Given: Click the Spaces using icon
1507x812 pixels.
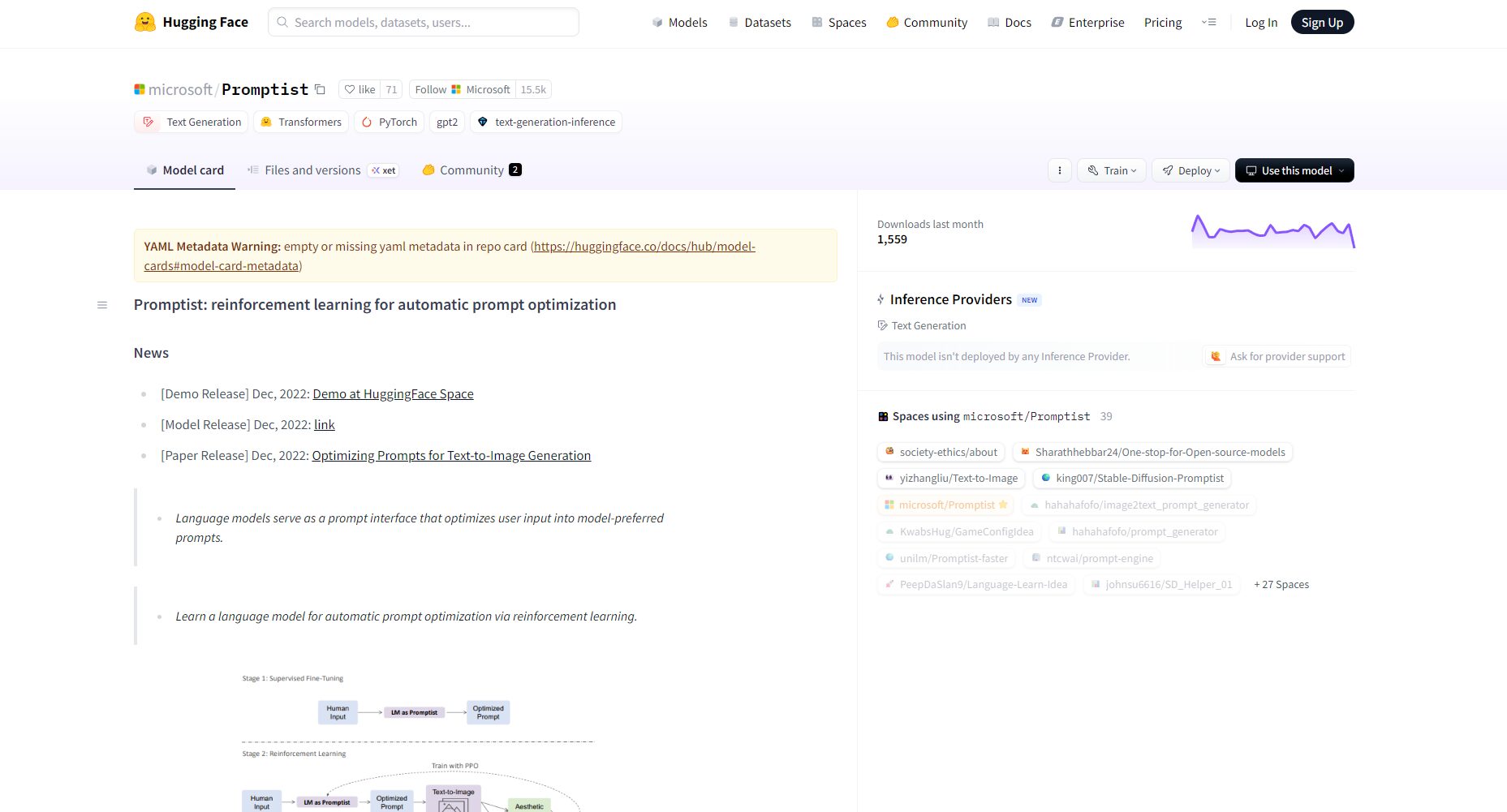Looking at the screenshot, I should pyautogui.click(x=883, y=416).
